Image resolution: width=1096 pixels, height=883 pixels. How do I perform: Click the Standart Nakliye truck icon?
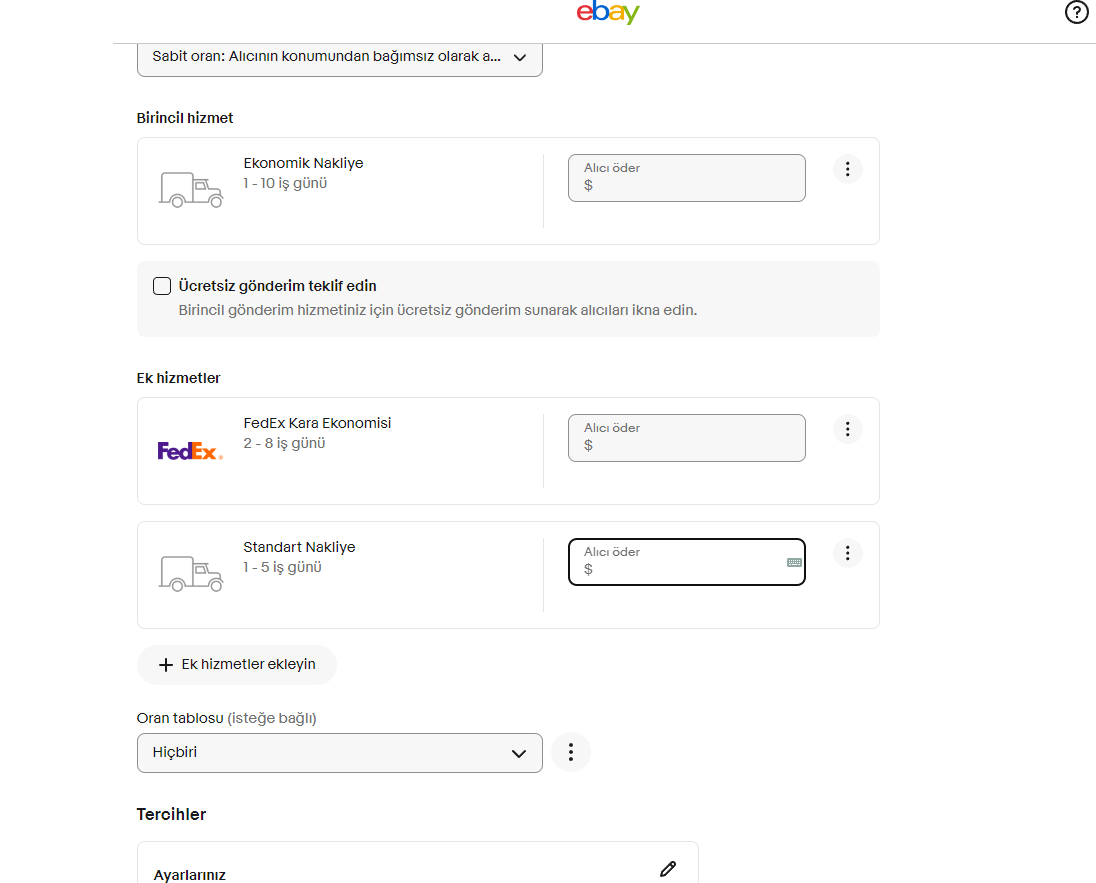(x=191, y=573)
